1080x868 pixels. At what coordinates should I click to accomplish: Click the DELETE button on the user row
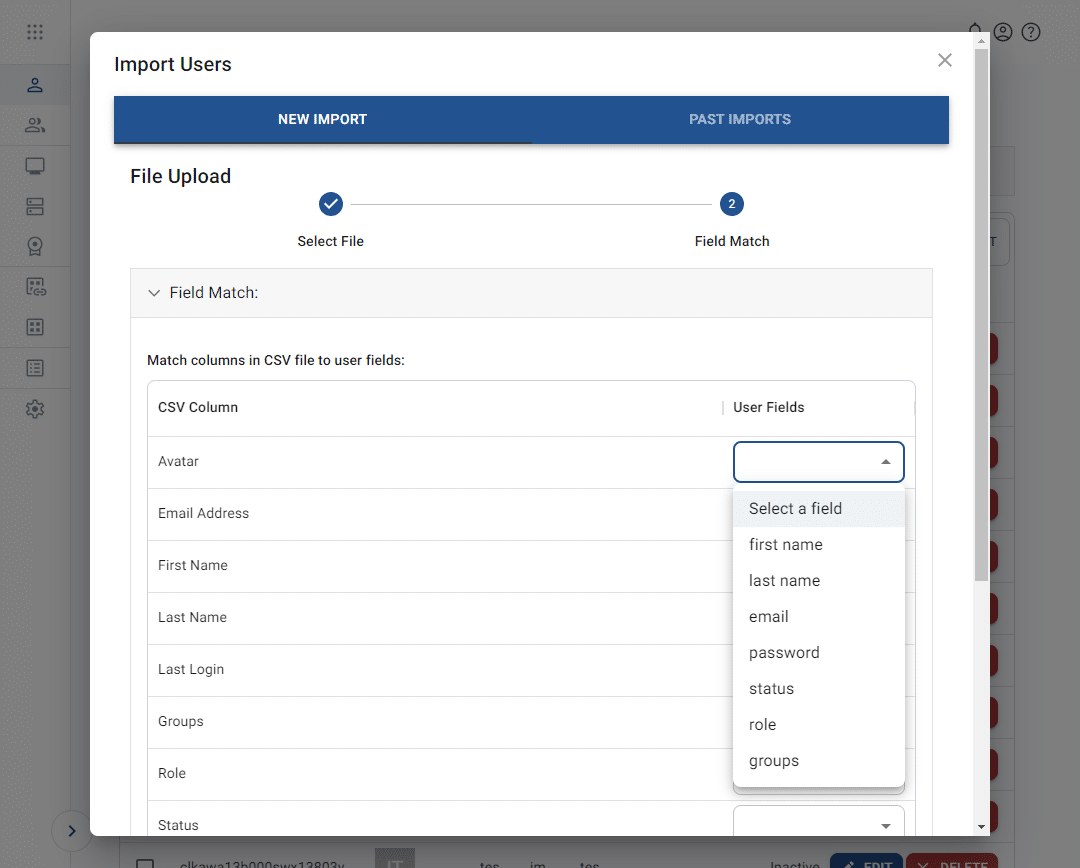(x=951, y=862)
